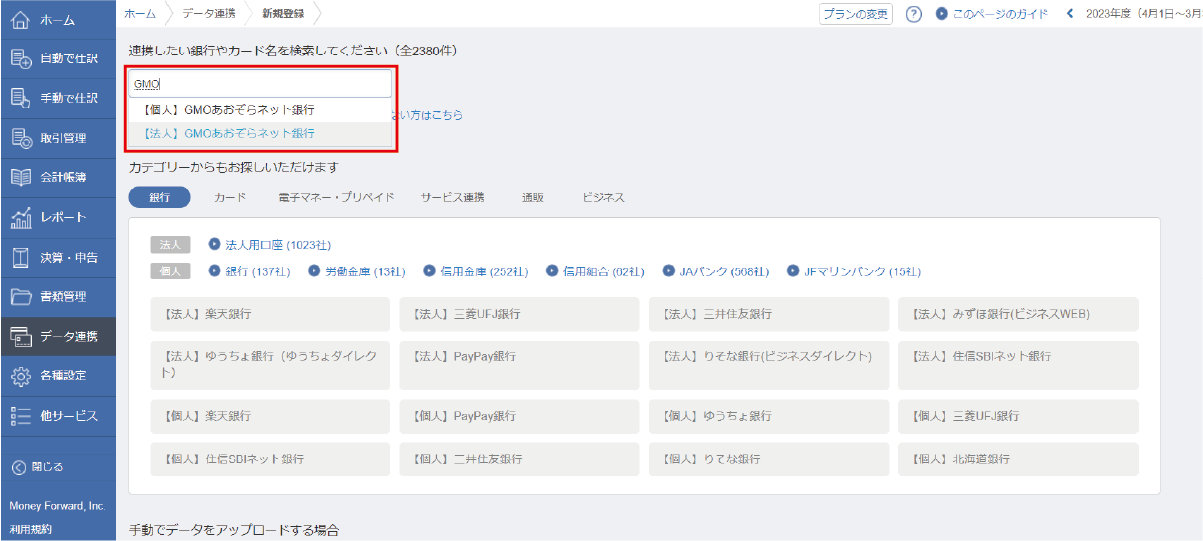Choose 【個人】住信SBIネット銀行
Screen dimensions: 1203x541
(270, 459)
